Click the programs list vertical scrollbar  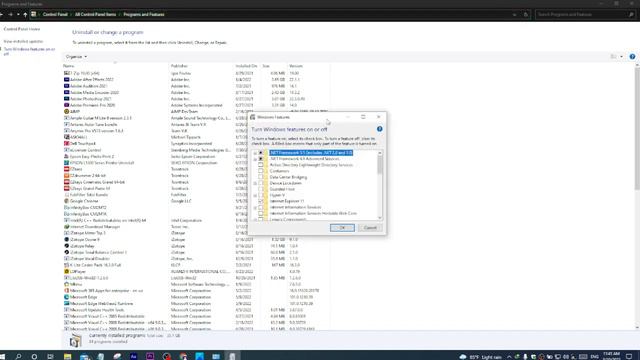(637, 128)
